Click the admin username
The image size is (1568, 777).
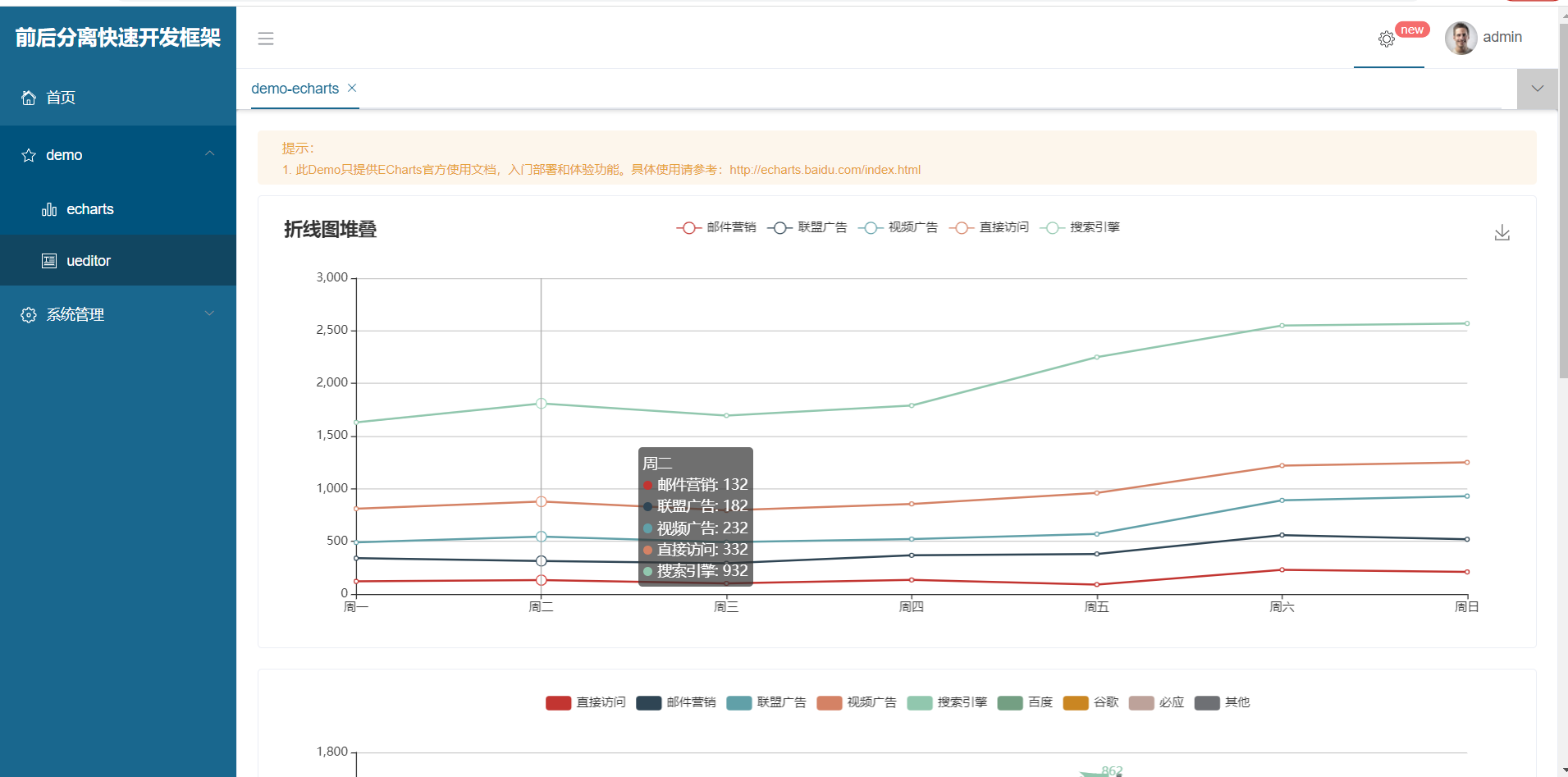click(1502, 37)
